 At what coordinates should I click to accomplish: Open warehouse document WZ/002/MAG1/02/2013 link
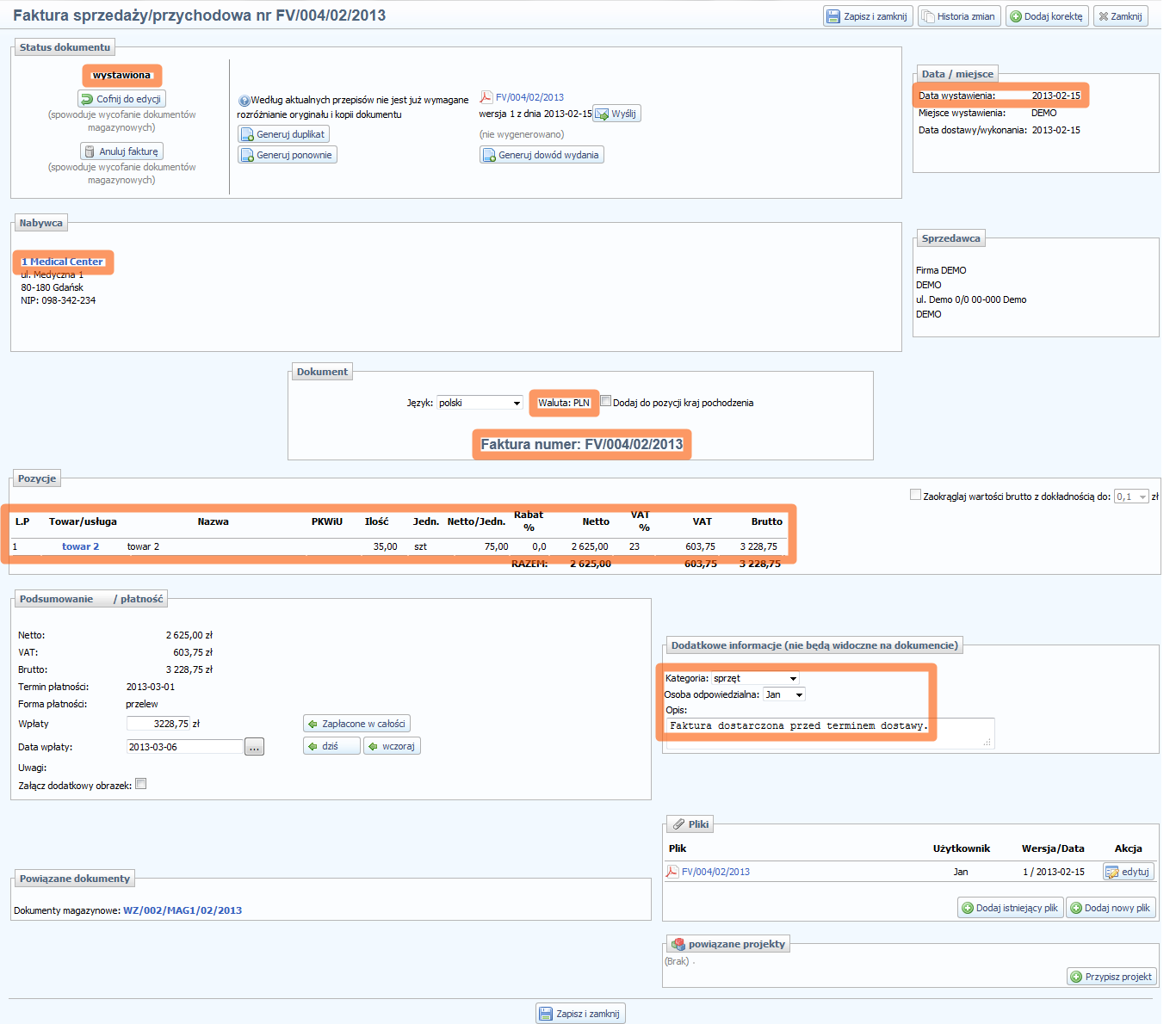183,910
